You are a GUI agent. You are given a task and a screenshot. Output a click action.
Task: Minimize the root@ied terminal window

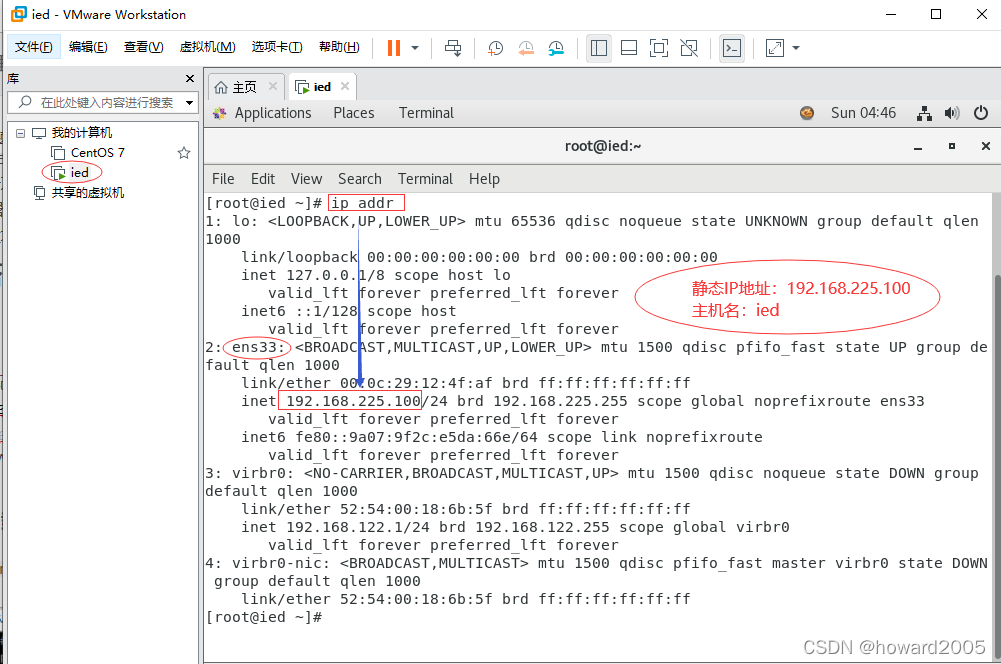[x=918, y=147]
